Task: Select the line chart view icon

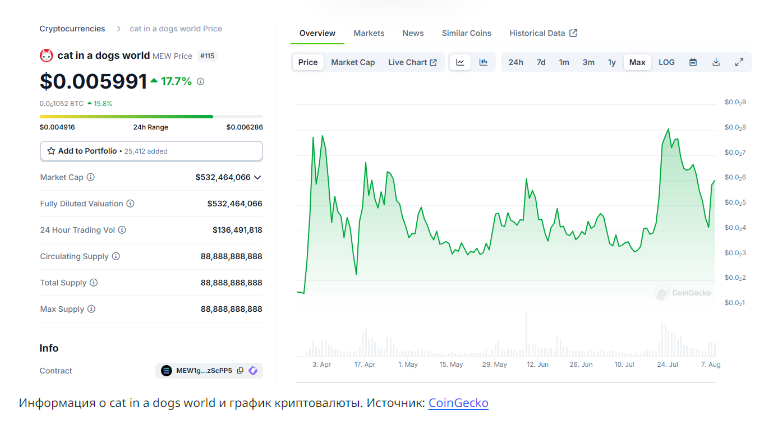Action: 460,62
